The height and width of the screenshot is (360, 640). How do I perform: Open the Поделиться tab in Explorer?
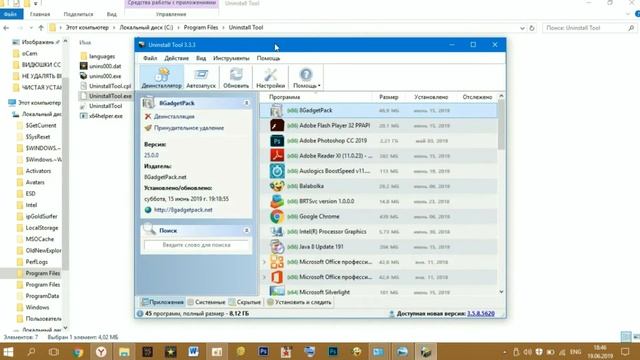click(x=78, y=14)
